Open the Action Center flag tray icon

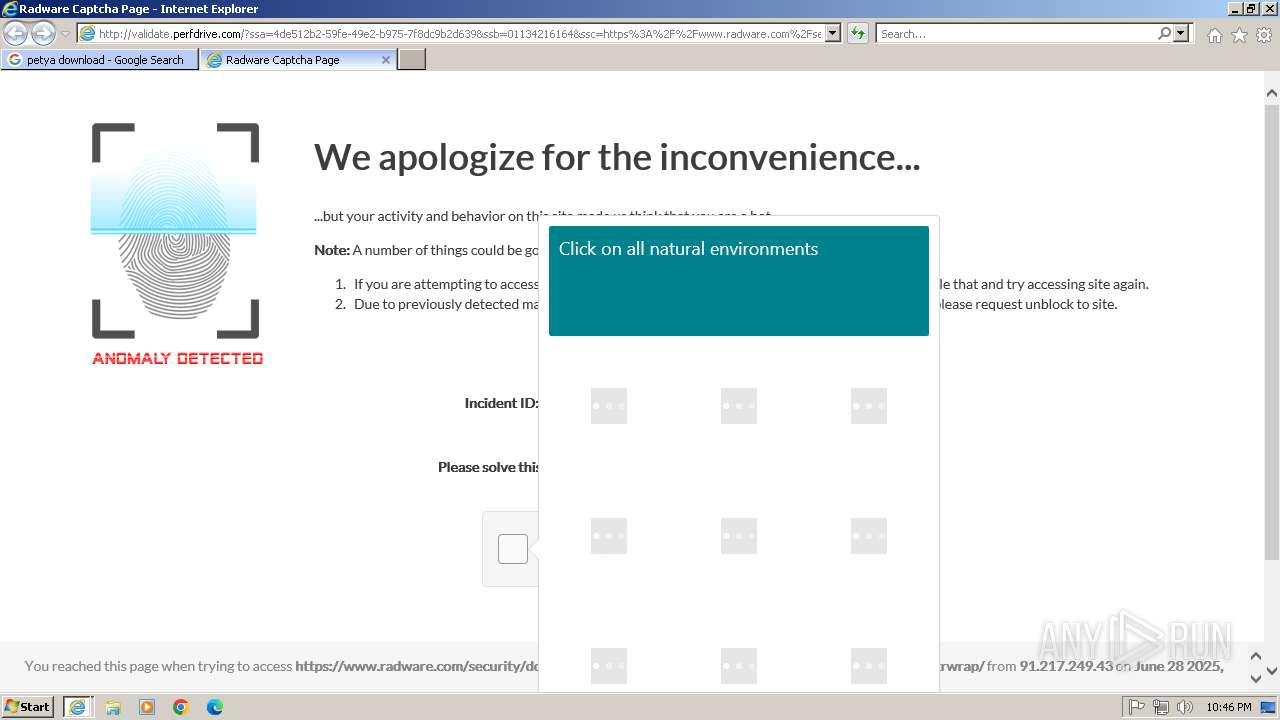click(1137, 707)
